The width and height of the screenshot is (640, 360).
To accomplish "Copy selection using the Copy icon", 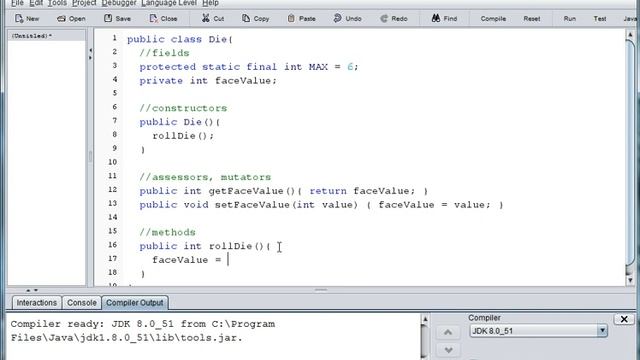I will pos(256,19).
